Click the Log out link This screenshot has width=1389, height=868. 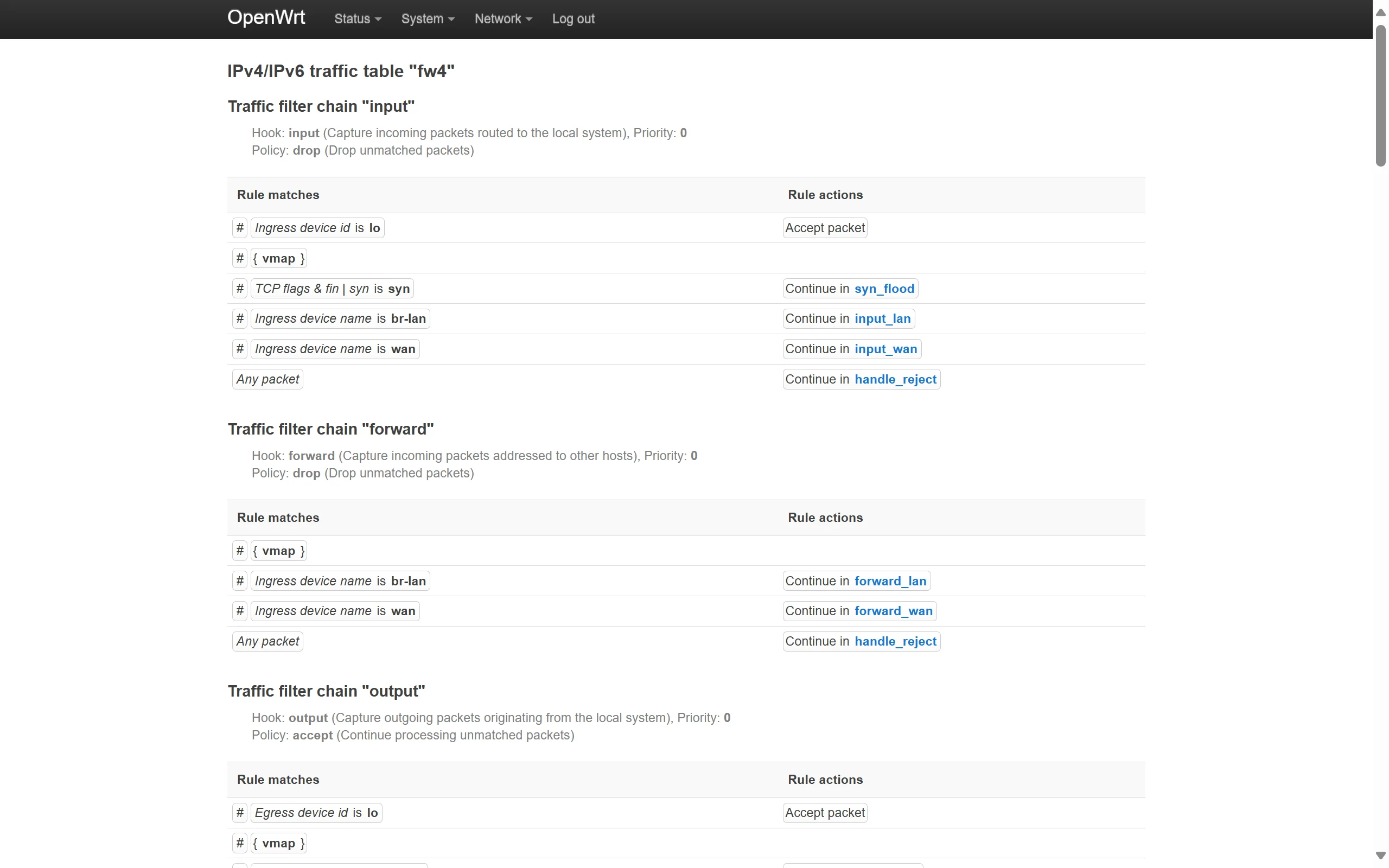click(573, 19)
